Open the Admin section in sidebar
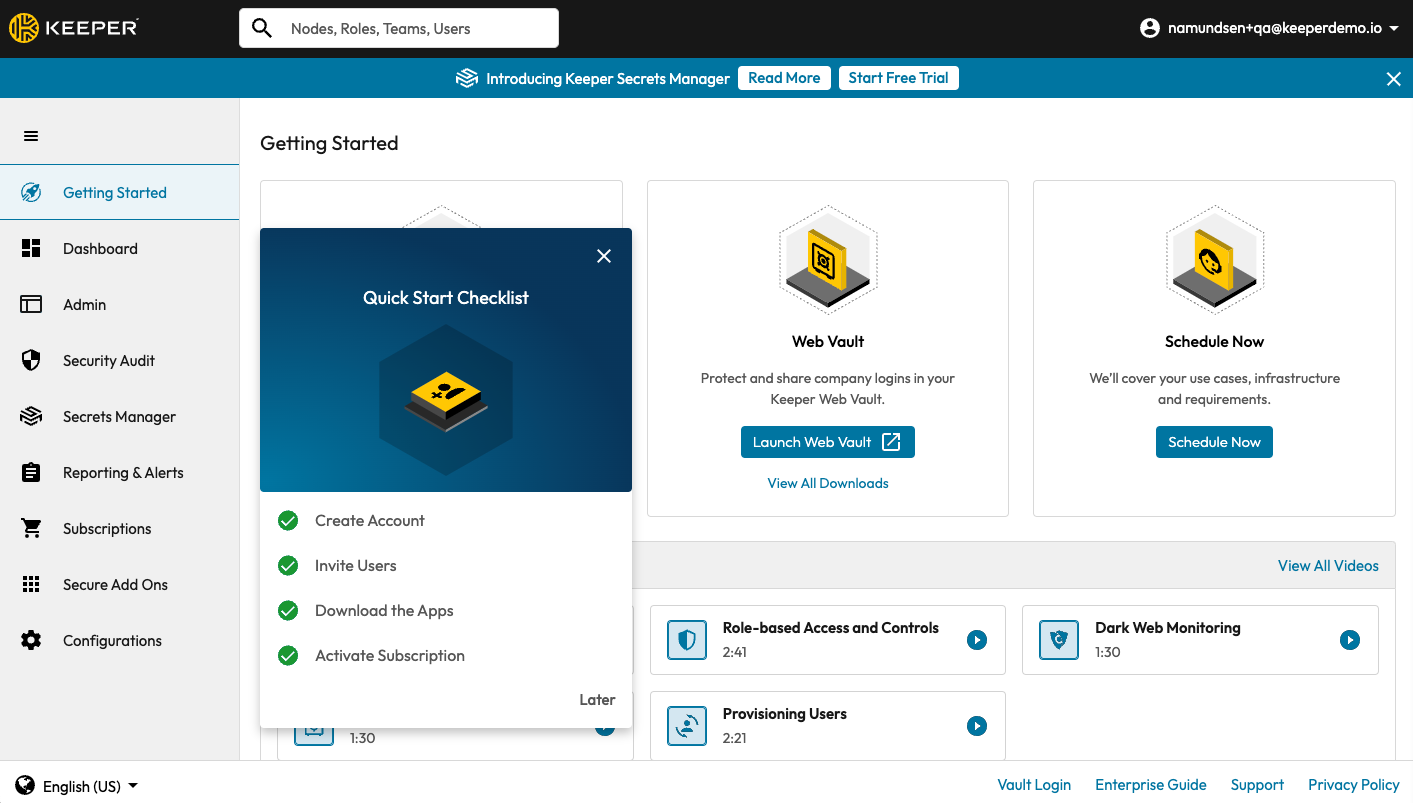Image resolution: width=1413 pixels, height=803 pixels. click(84, 305)
